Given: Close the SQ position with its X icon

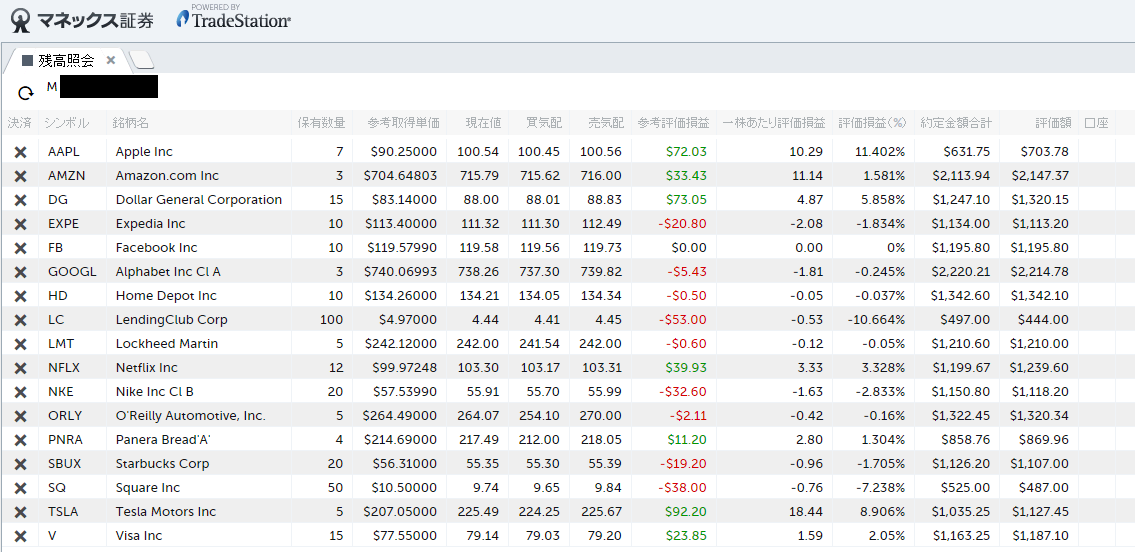Looking at the screenshot, I should pos(21,487).
